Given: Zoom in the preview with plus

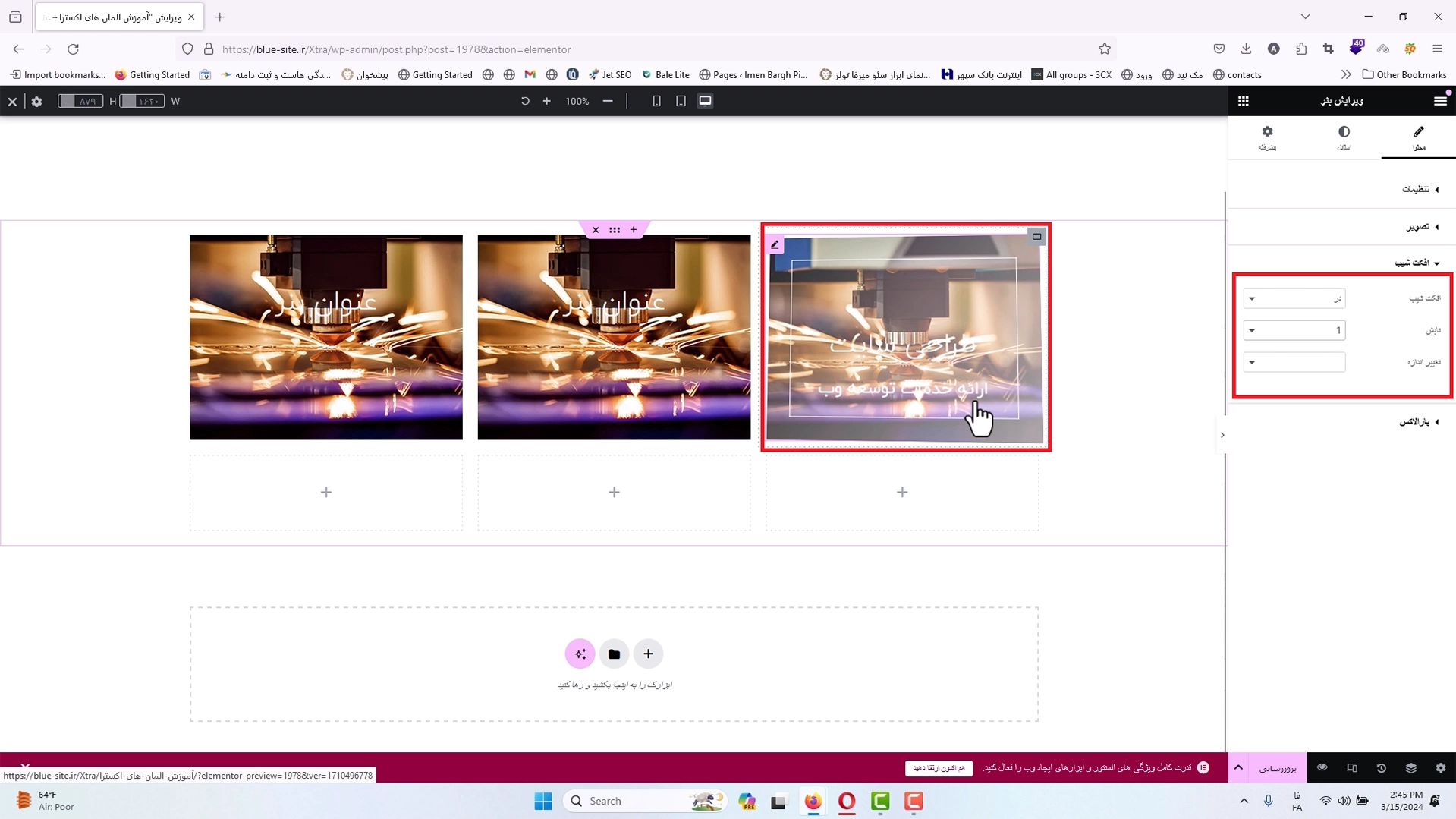Looking at the screenshot, I should pos(546,101).
